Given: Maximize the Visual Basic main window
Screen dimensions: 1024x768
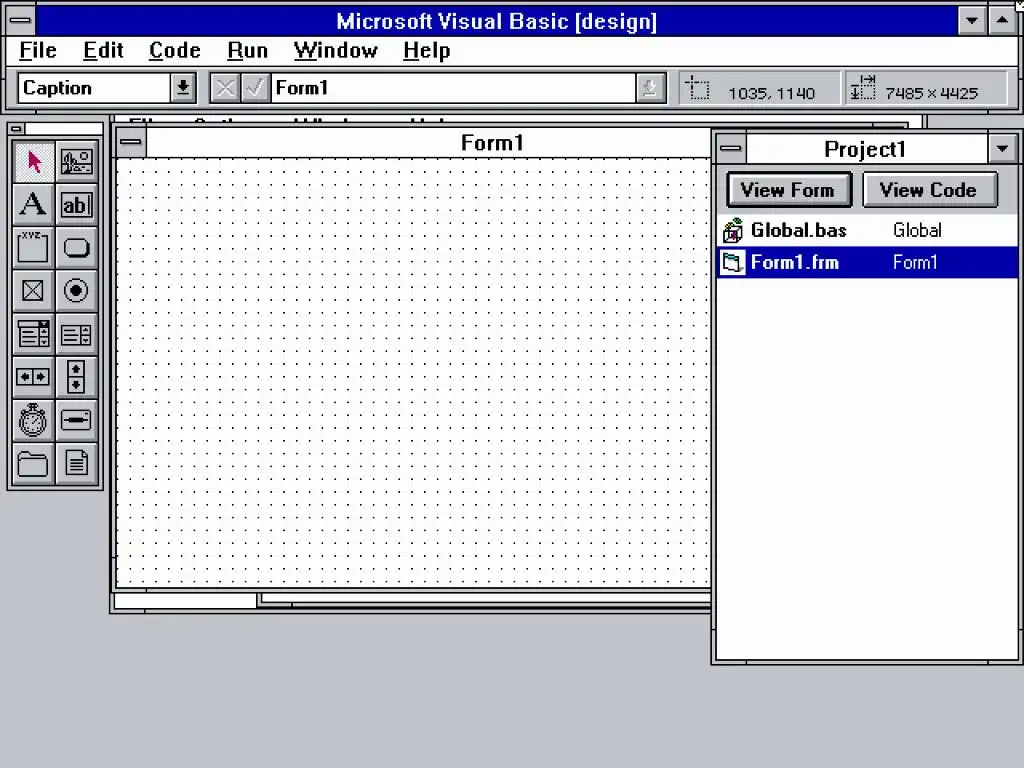Looking at the screenshot, I should tap(1002, 20).
